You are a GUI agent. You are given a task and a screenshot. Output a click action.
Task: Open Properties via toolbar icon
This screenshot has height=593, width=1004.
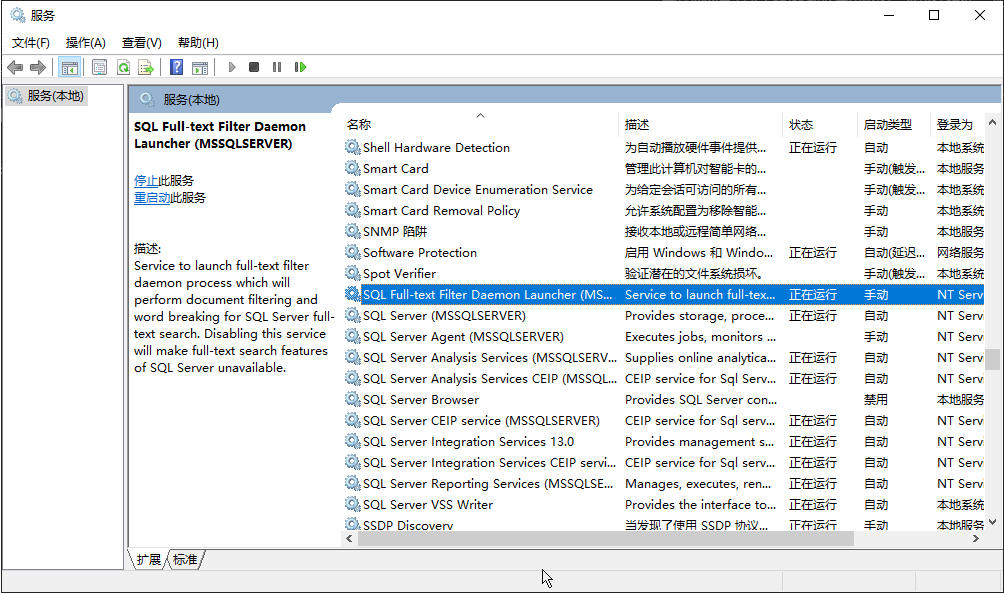tap(99, 67)
